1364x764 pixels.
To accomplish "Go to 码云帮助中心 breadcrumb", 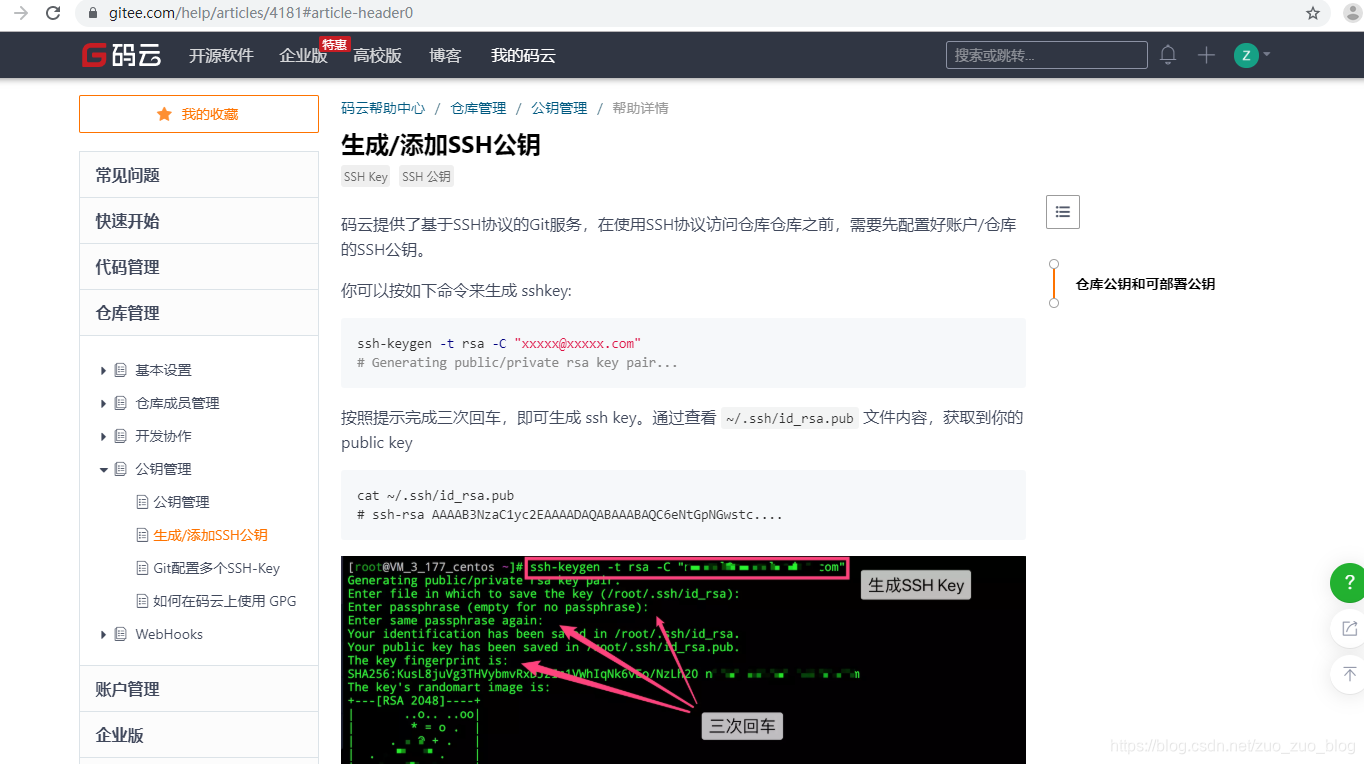I will tap(383, 108).
